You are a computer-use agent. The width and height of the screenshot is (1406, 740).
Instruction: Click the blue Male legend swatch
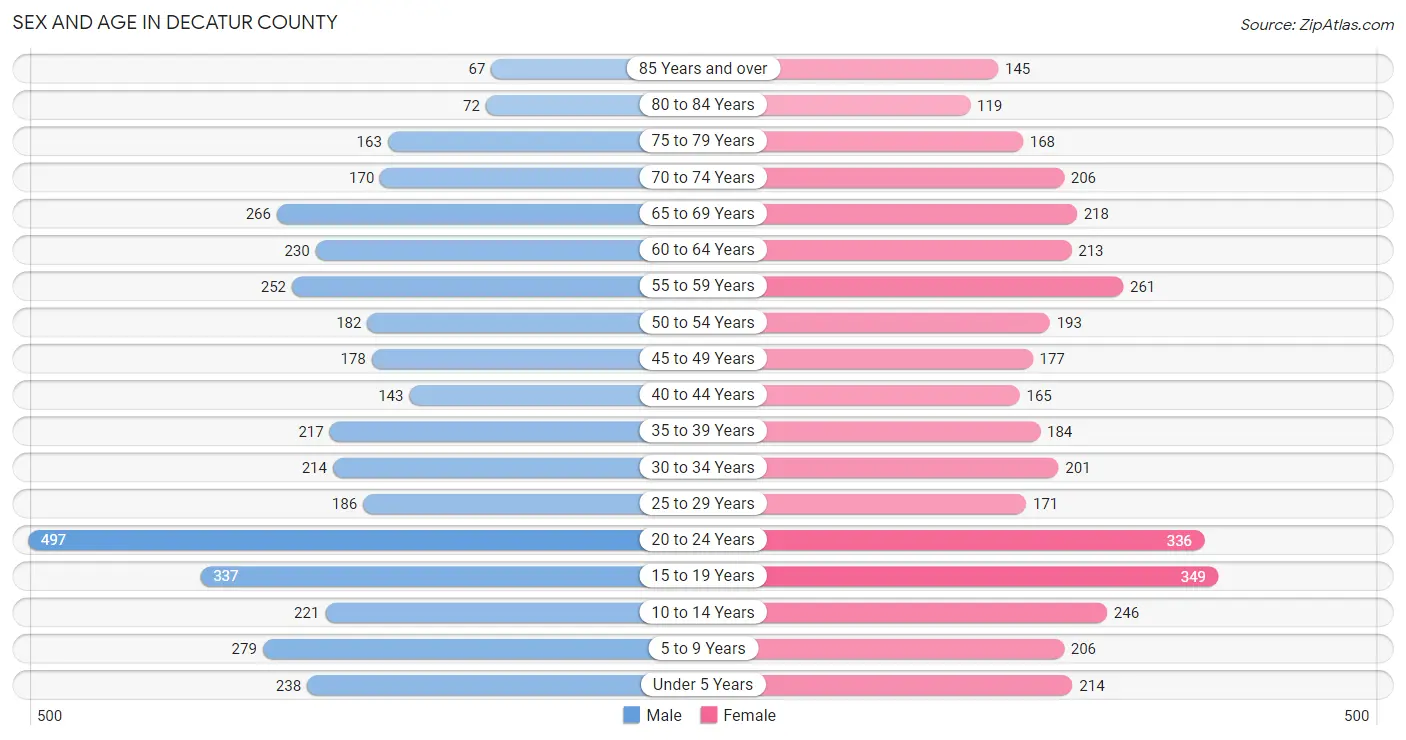631,715
